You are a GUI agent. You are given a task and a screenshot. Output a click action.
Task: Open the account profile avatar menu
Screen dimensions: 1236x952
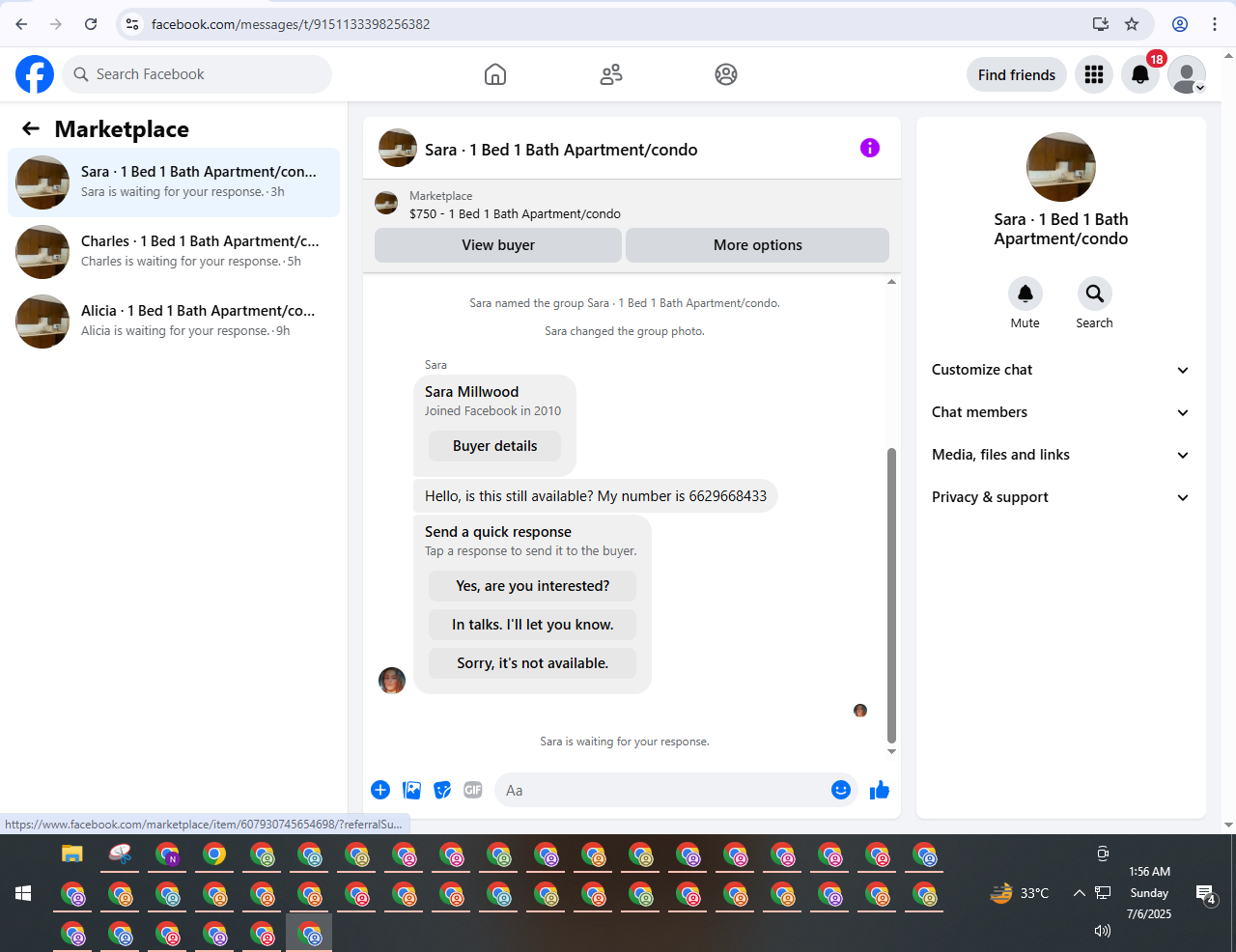pyautogui.click(x=1187, y=74)
